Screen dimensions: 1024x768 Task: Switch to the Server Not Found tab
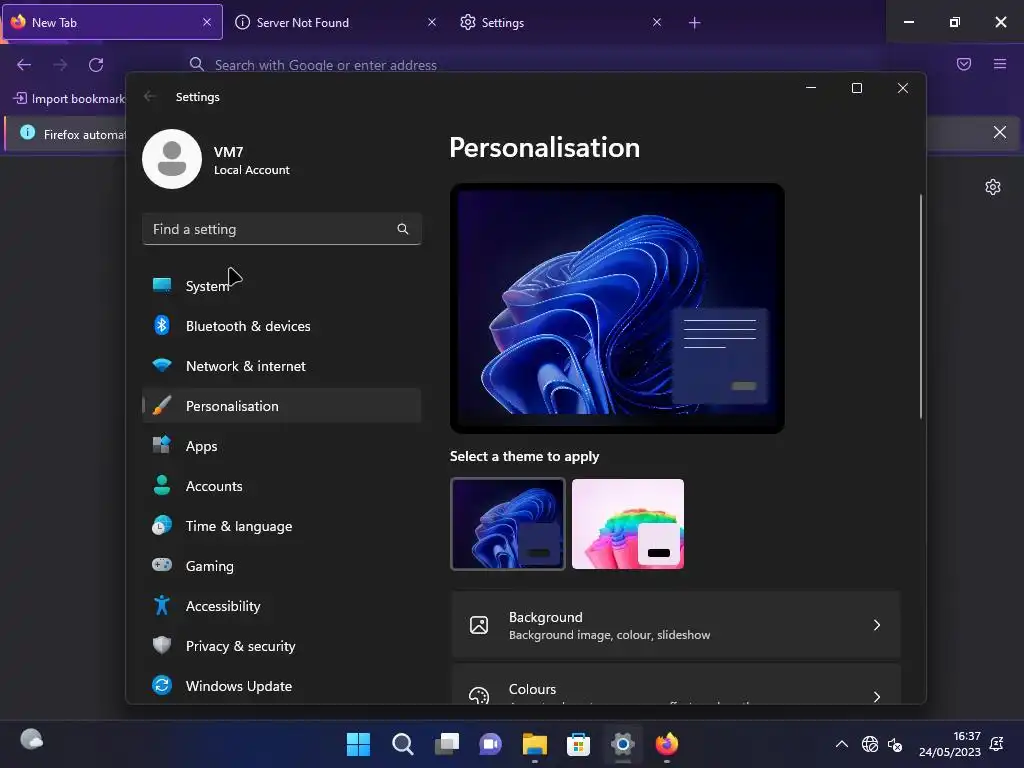pyautogui.click(x=336, y=22)
